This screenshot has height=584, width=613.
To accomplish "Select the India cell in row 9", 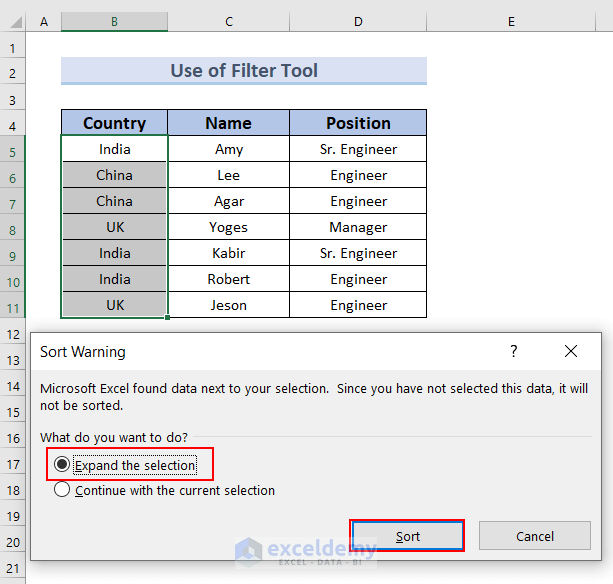I will (x=115, y=253).
